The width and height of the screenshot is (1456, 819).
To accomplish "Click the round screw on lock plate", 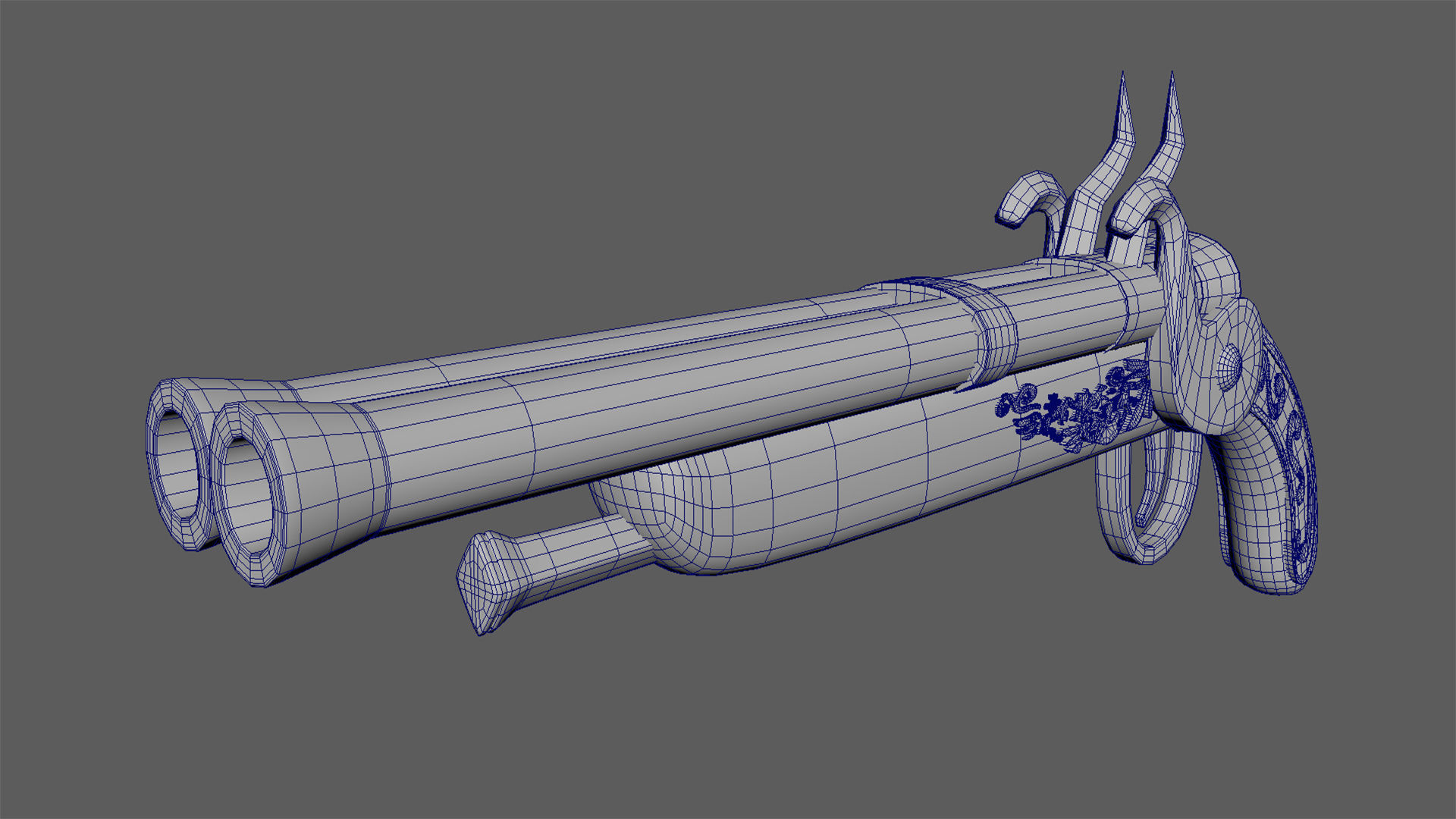I will 1229,369.
